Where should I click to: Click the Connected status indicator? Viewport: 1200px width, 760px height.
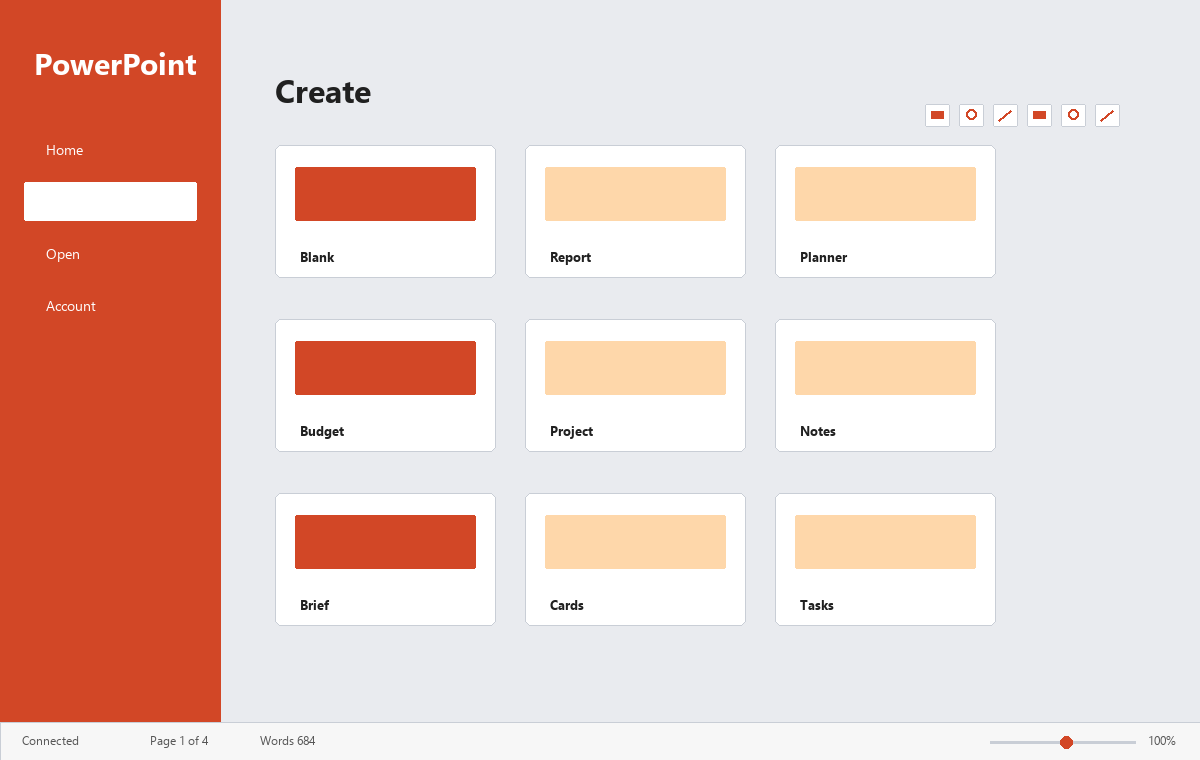tap(50, 741)
